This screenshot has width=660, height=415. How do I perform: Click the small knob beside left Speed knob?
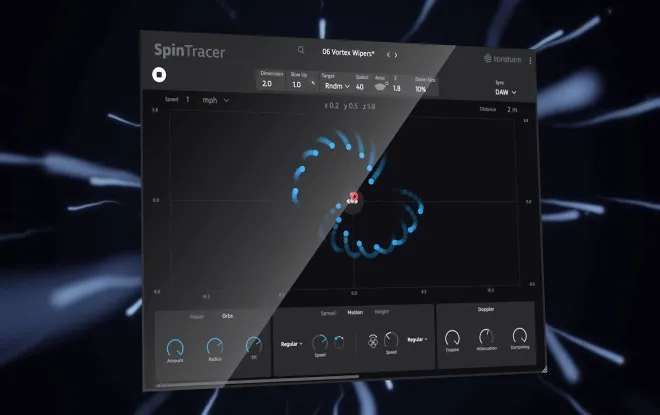click(339, 342)
